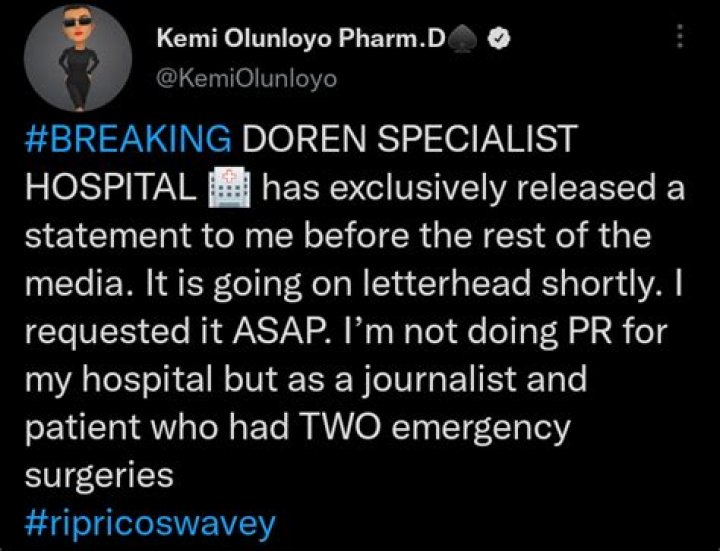Image resolution: width=720 pixels, height=551 pixels.
Task: Click the word 'surgeries' in the tweet
Action: click(x=99, y=477)
